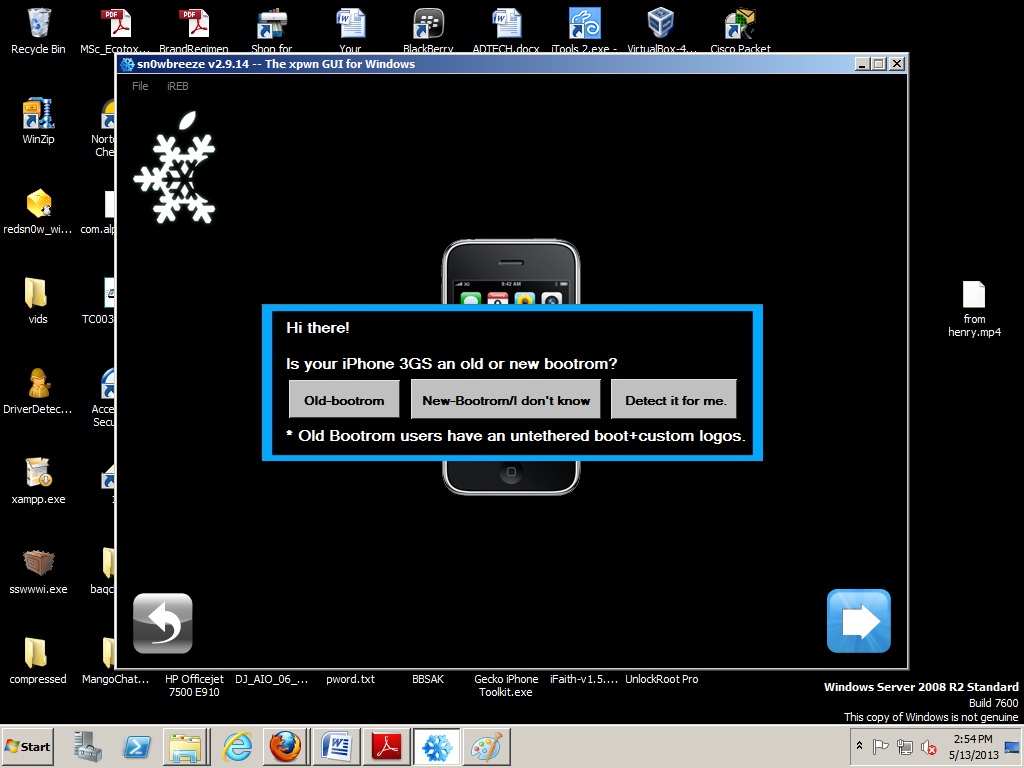Select the MangoChat desktop label
Viewport: 1024px width, 768px height.
click(116, 679)
